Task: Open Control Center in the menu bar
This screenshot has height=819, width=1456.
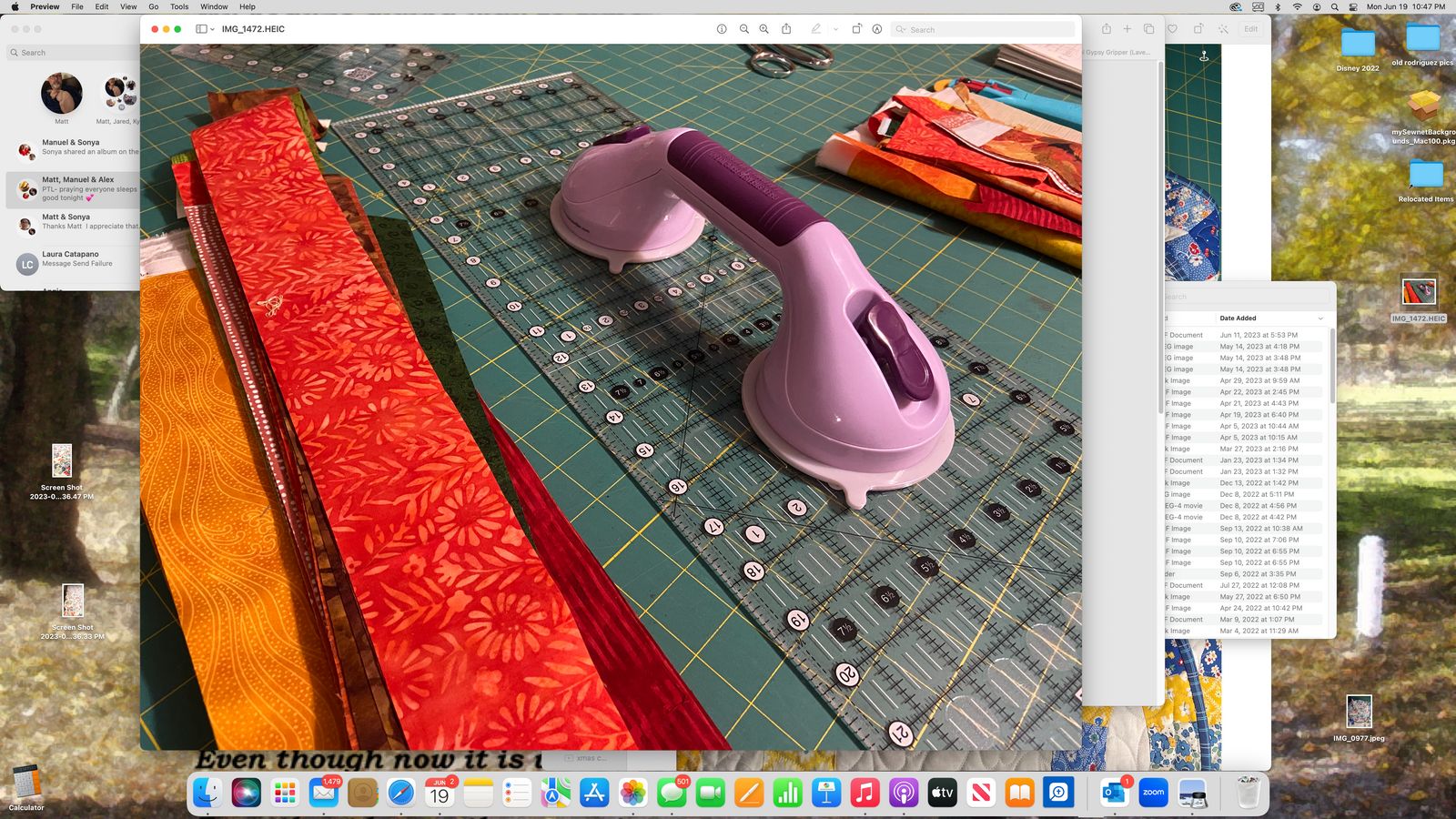Action: click(1353, 6)
